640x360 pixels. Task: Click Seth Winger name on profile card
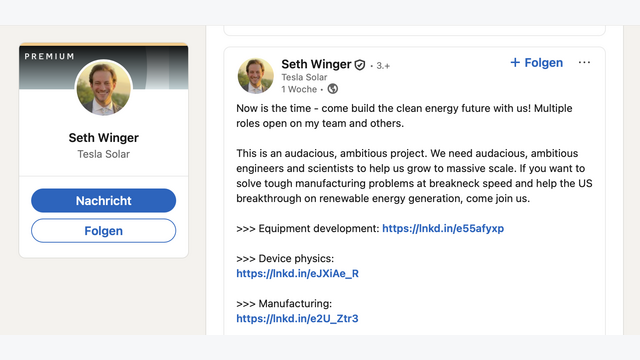coord(104,138)
